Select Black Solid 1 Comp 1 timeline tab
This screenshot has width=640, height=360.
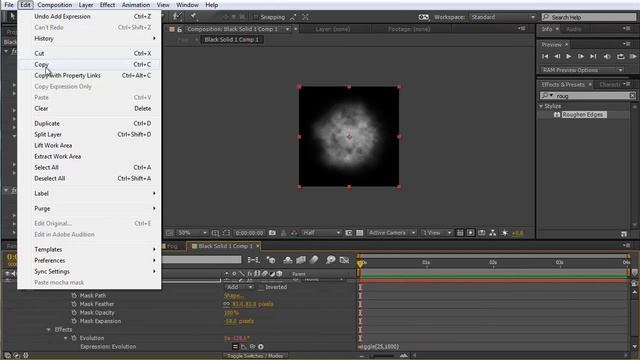point(225,246)
